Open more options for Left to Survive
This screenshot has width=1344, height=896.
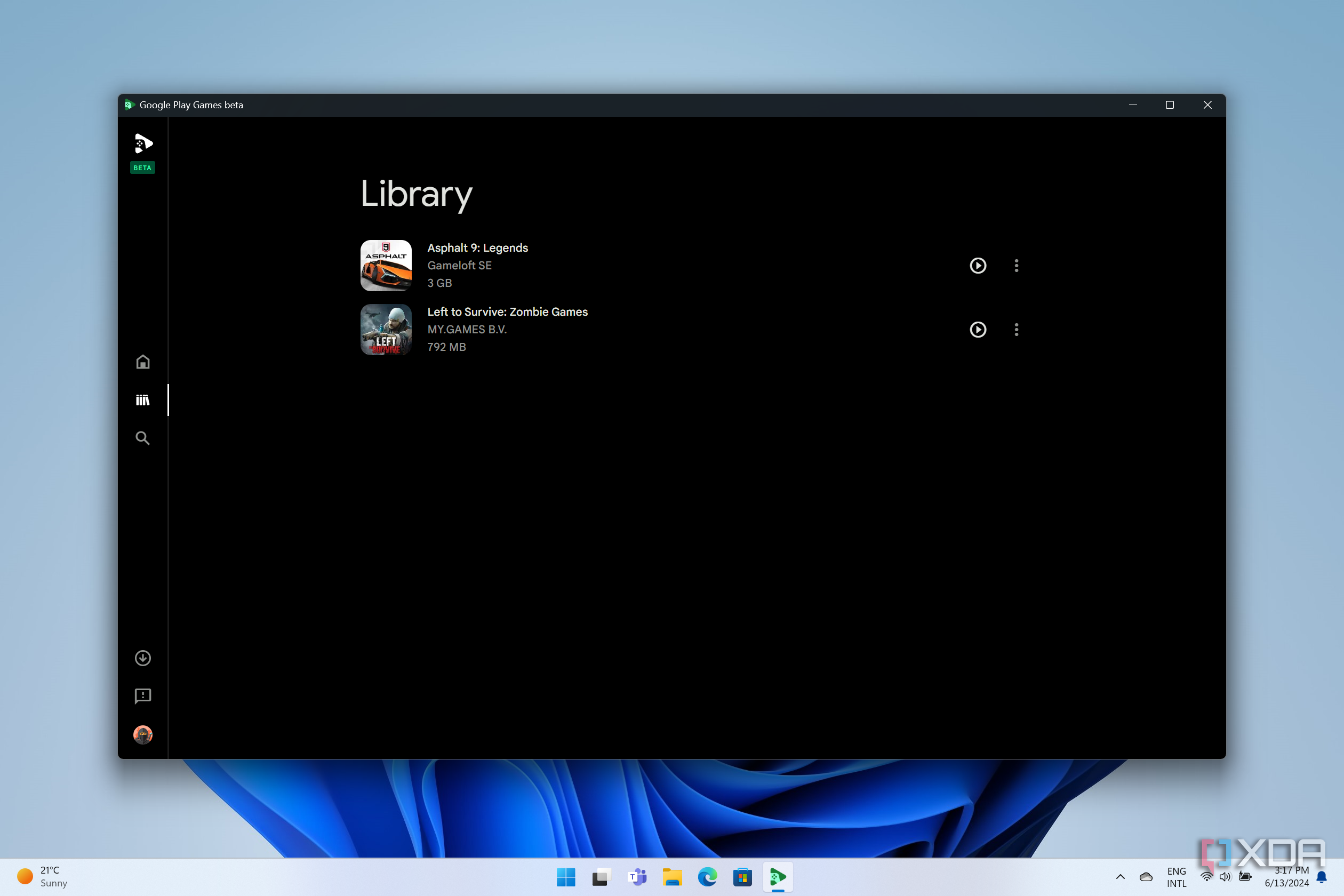point(1017,330)
